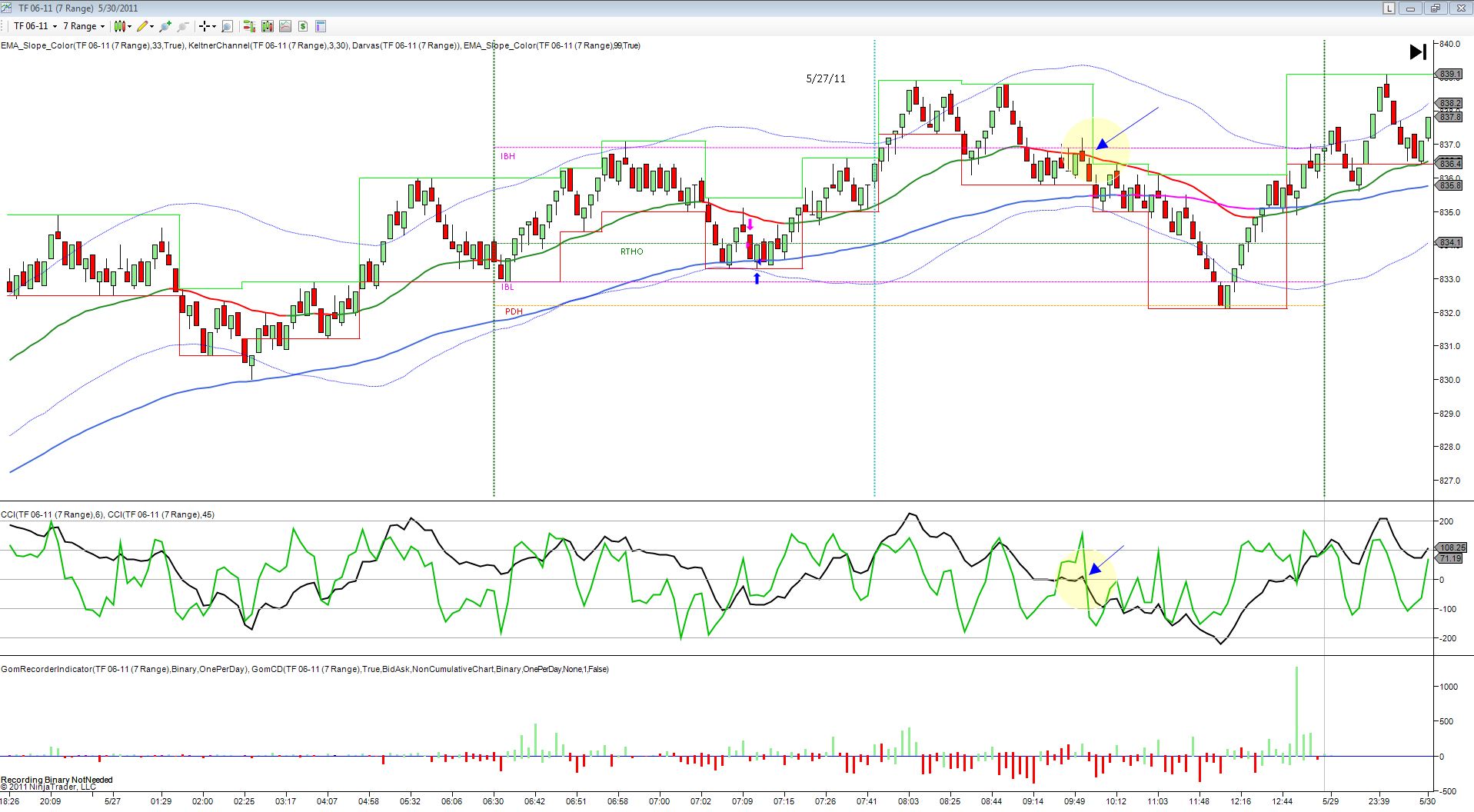1474x812 pixels.
Task: Zoom in with the plus magnifier
Action: click(x=165, y=26)
